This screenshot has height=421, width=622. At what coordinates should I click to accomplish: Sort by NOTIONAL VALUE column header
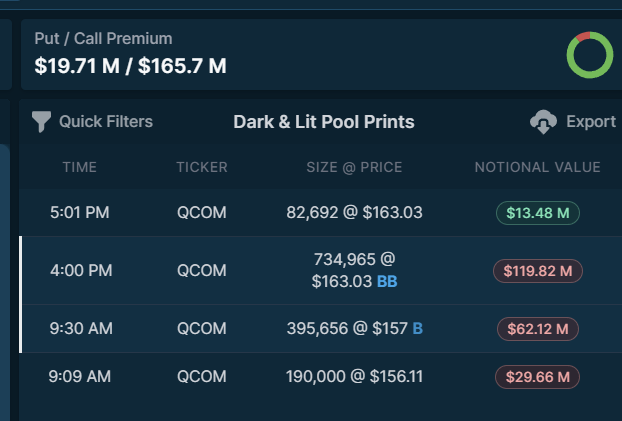click(538, 167)
